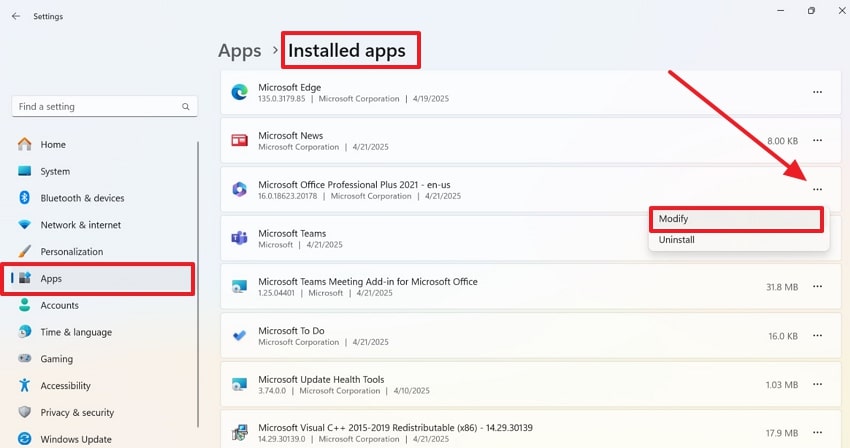Click the search magnifier icon
The height and width of the screenshot is (448, 850).
point(186,107)
